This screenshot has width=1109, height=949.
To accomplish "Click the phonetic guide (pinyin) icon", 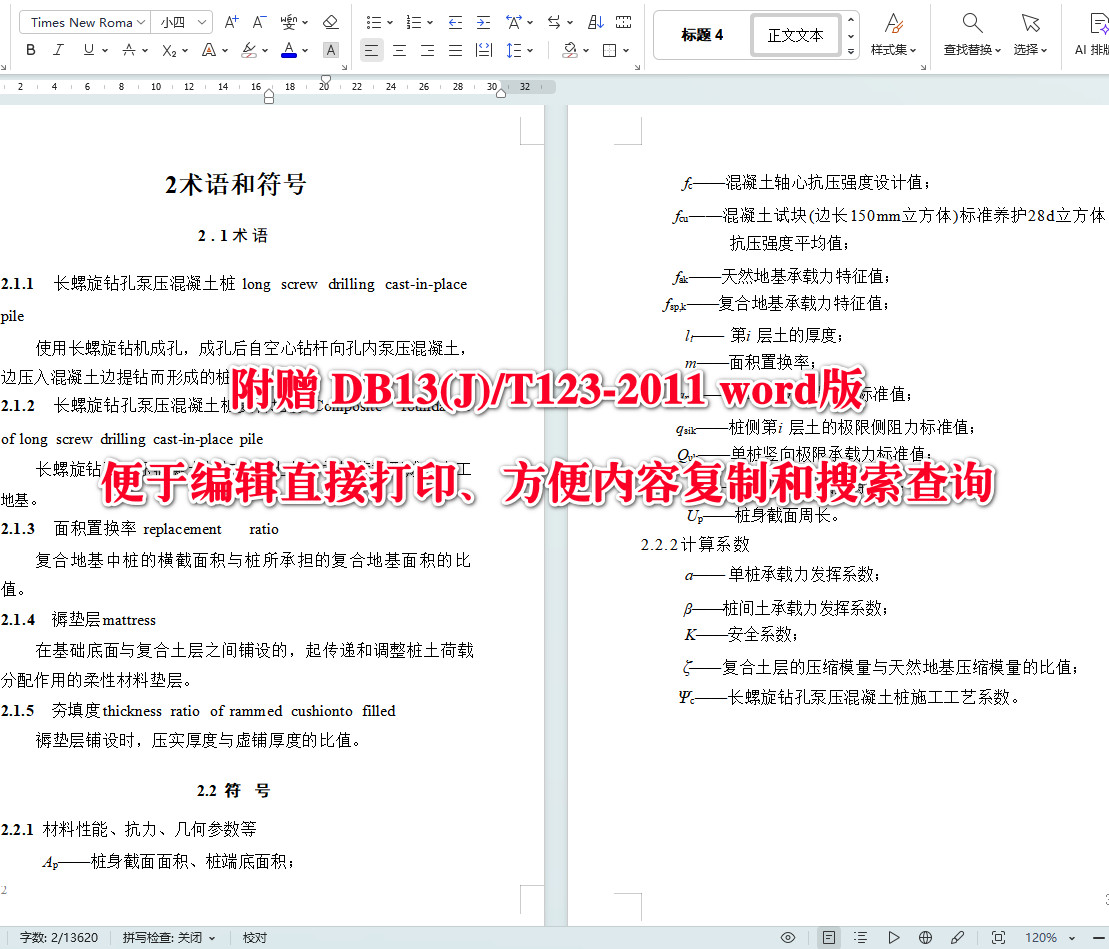I will point(289,23).
